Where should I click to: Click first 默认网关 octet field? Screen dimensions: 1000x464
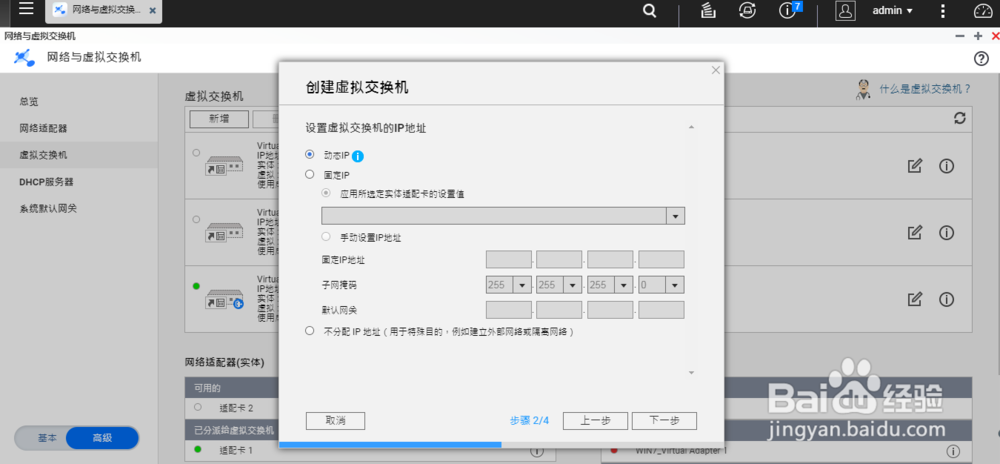pyautogui.click(x=509, y=310)
